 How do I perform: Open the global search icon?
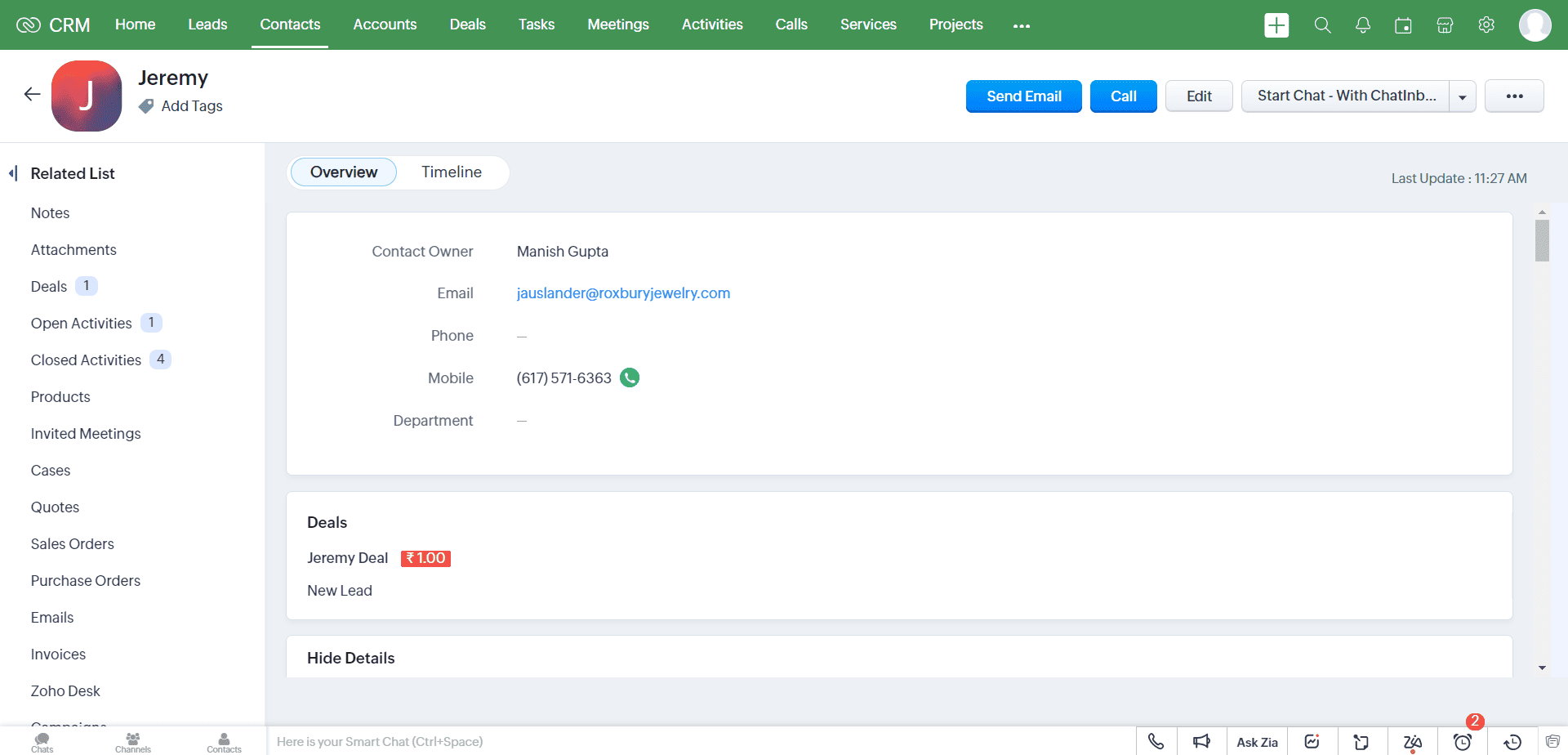[x=1322, y=25]
